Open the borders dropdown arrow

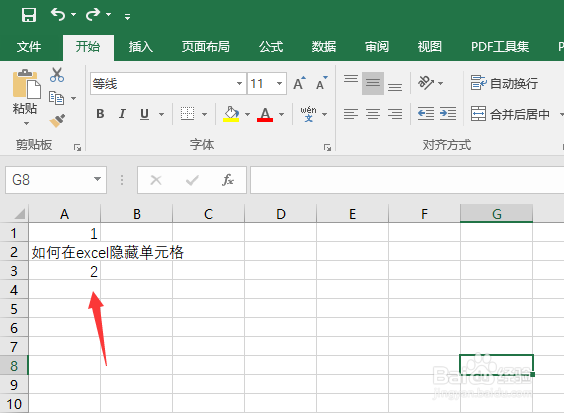click(x=204, y=114)
